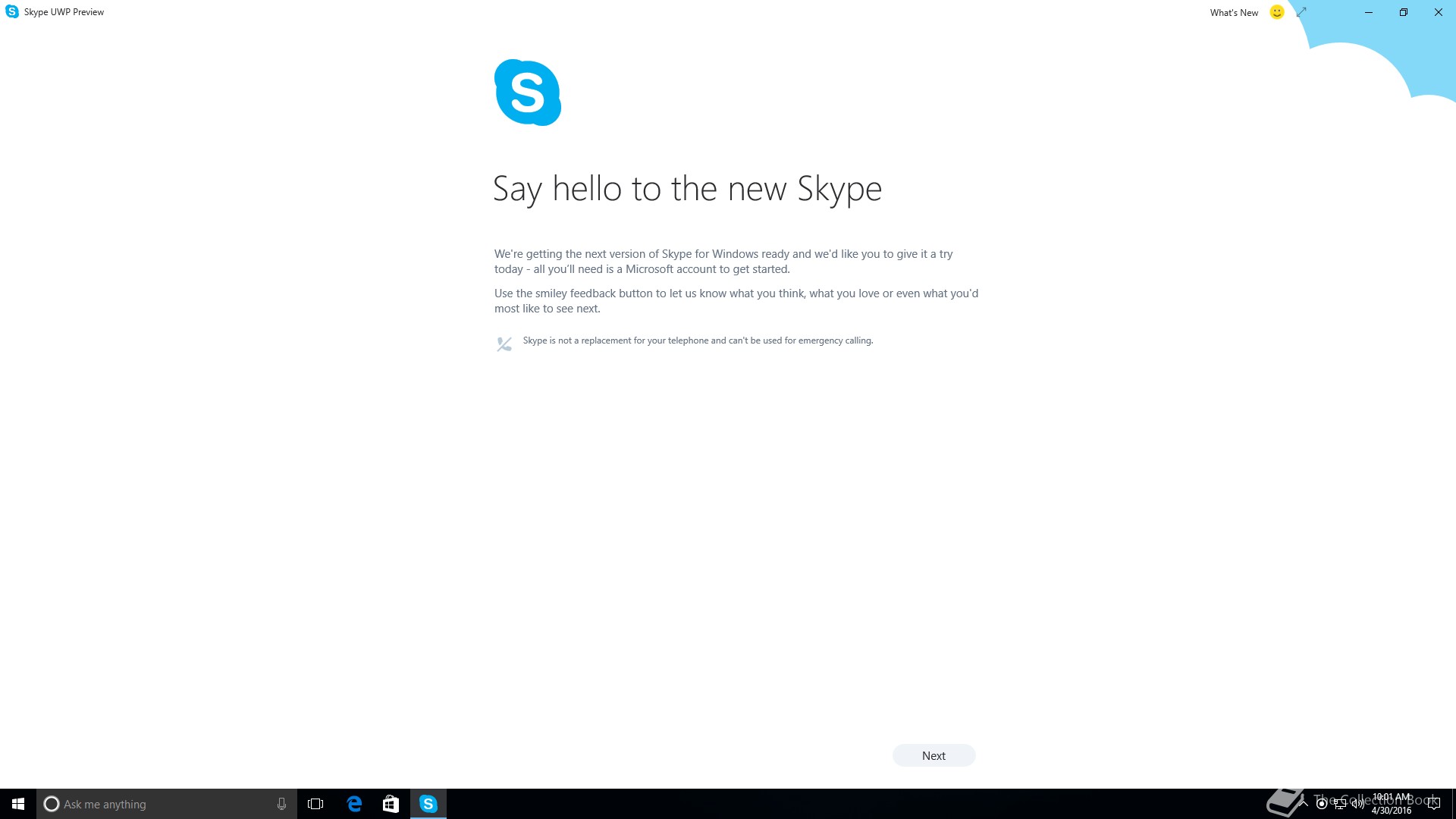This screenshot has width=1456, height=819.
Task: Launch Microsoft Edge from the taskbar
Action: (354, 804)
